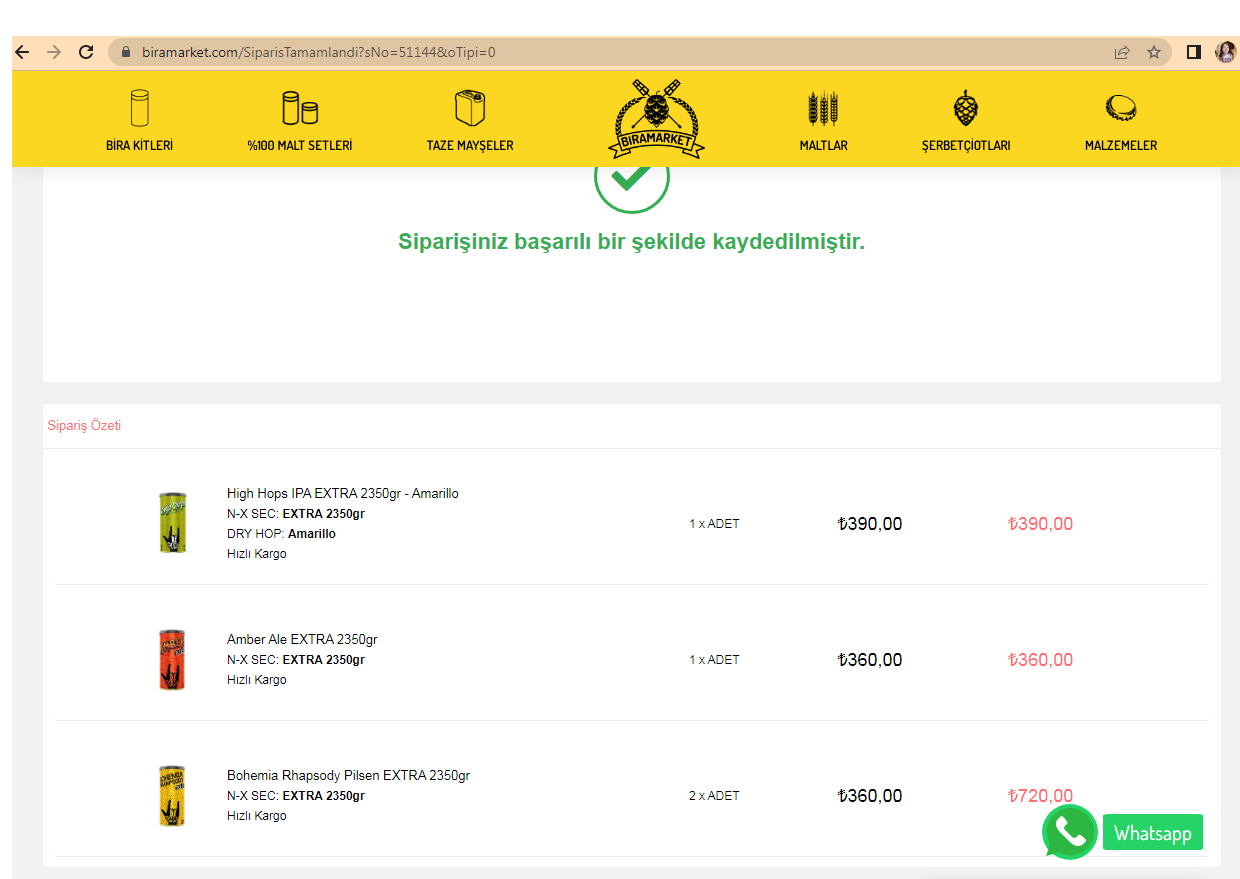This screenshot has width=1240, height=879.
Task: Click Hızlı Kargo under Bohemia Rhapsody
Action: (257, 816)
